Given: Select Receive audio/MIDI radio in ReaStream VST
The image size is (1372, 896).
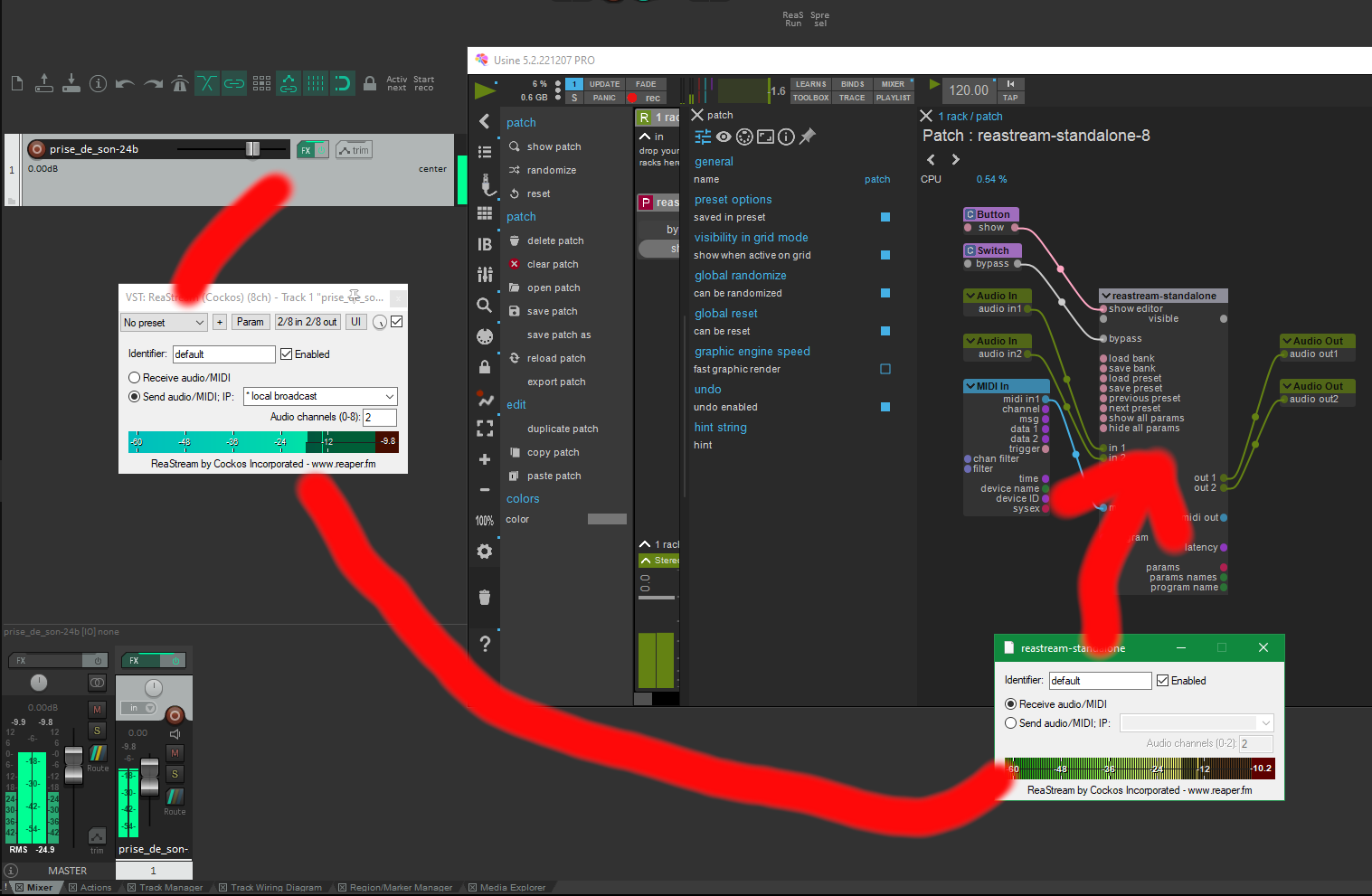Looking at the screenshot, I should coord(135,378).
